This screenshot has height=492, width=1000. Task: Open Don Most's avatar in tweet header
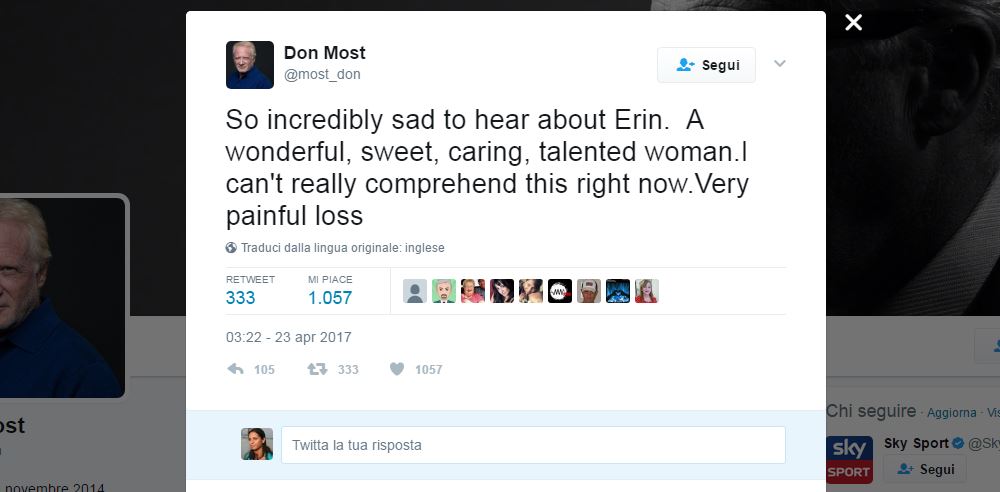pos(250,65)
